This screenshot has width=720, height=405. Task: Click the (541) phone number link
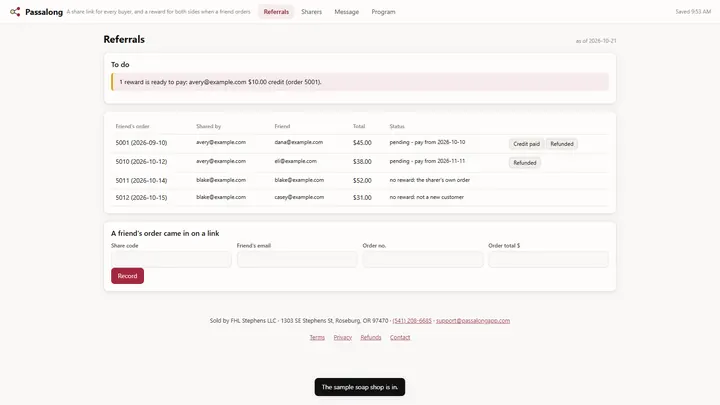[412, 321]
